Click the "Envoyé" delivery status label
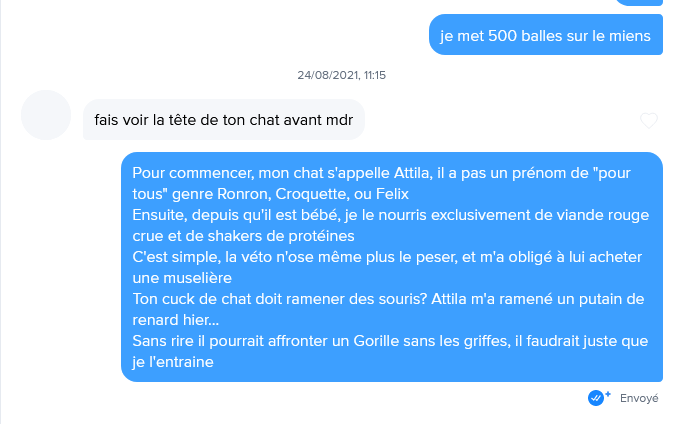The image size is (682, 424). coord(639,398)
